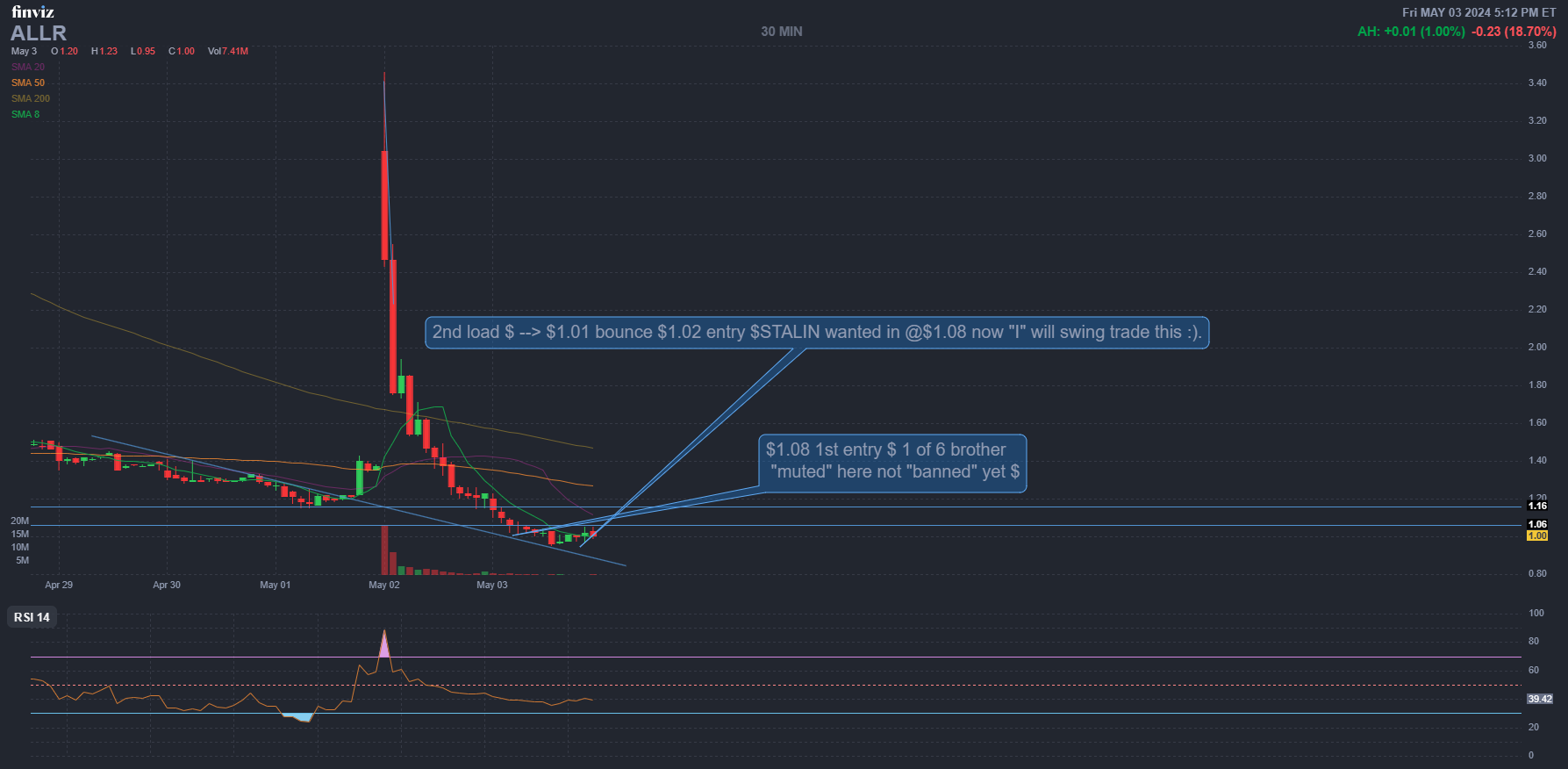Open the RSI 14 indicator label
This screenshot has height=769, width=1568.
point(32,617)
